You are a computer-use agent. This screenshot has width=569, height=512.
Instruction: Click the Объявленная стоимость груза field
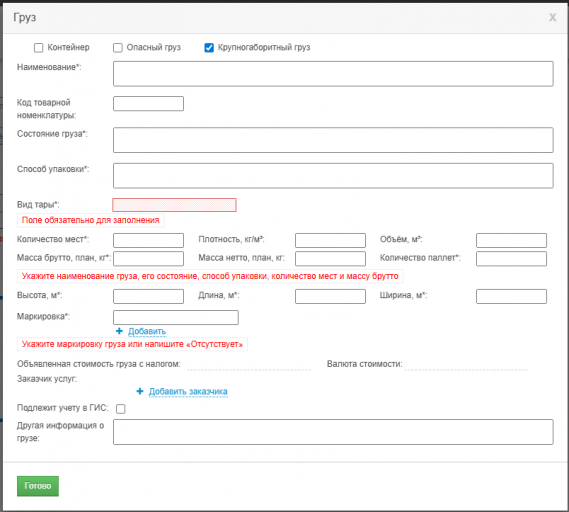pos(249,364)
